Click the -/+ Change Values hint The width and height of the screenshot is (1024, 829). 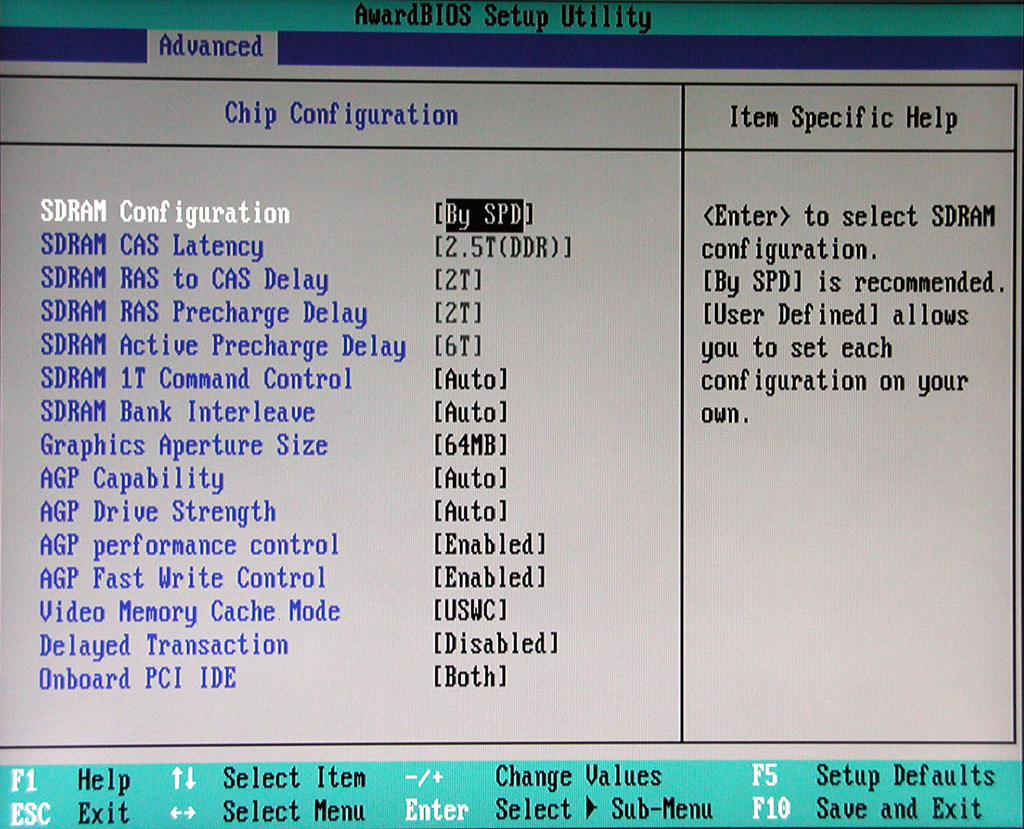(x=533, y=777)
